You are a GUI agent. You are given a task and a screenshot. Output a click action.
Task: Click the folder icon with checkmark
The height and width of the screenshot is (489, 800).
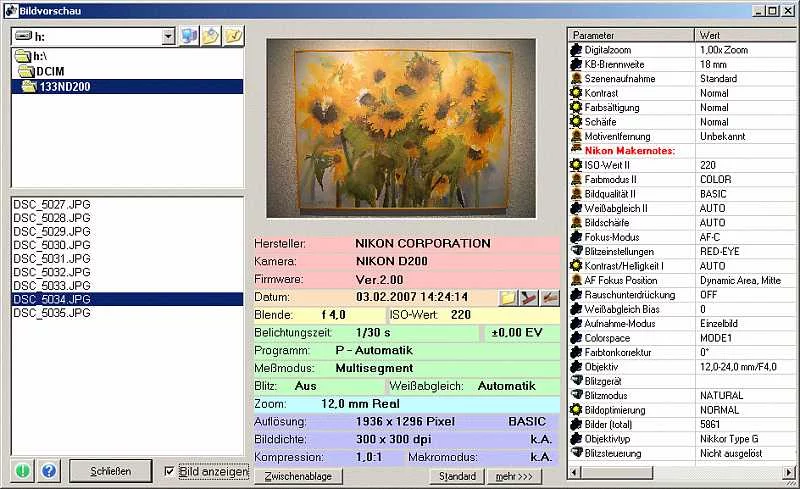232,37
